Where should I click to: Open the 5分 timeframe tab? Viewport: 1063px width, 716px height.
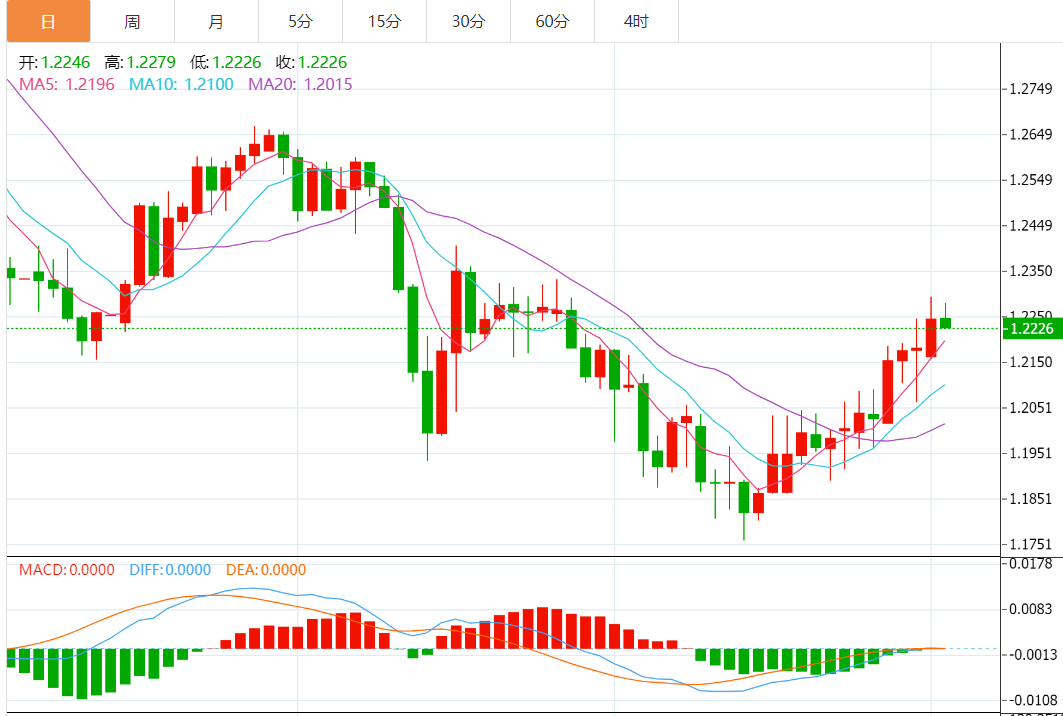[300, 22]
